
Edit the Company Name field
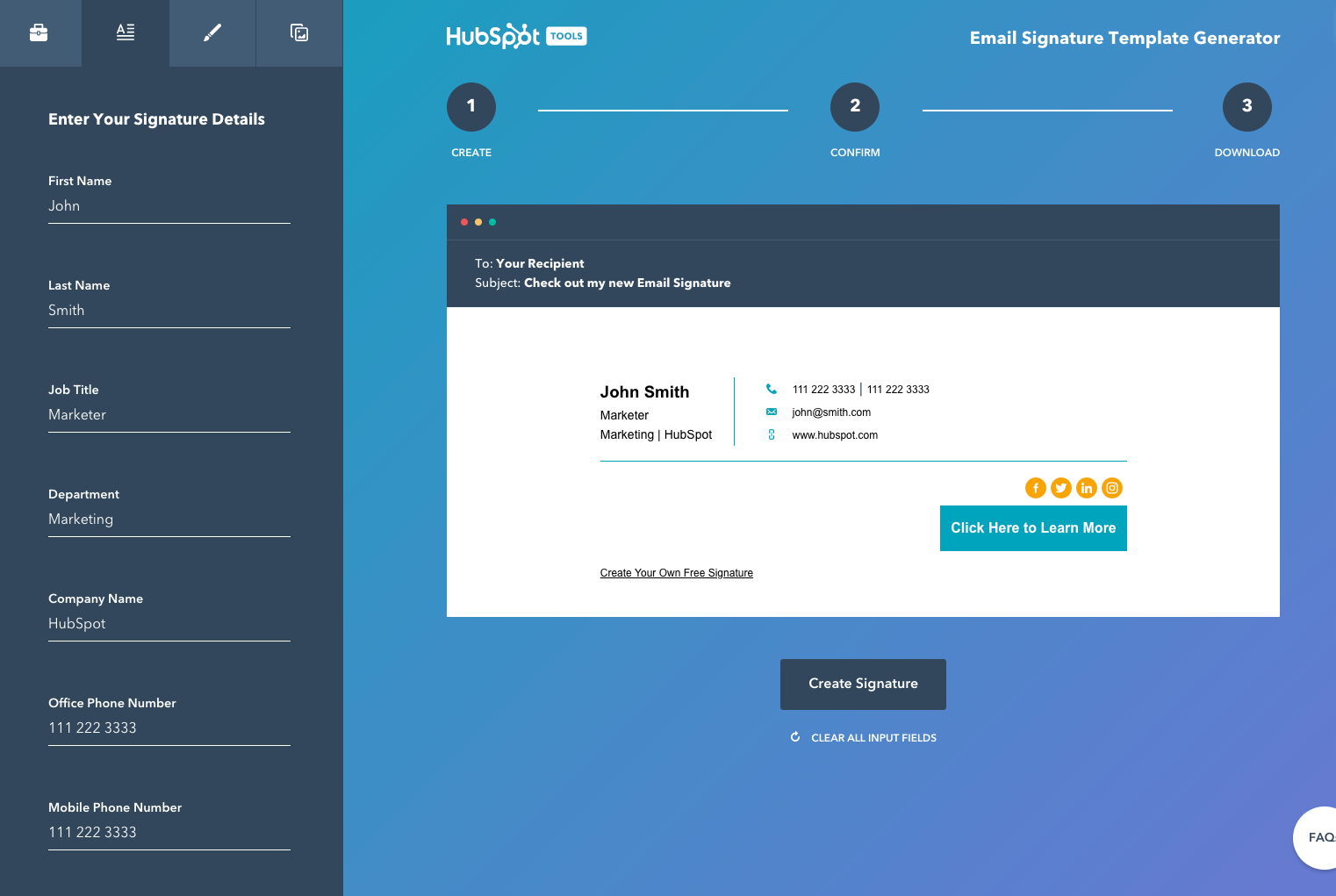point(169,624)
